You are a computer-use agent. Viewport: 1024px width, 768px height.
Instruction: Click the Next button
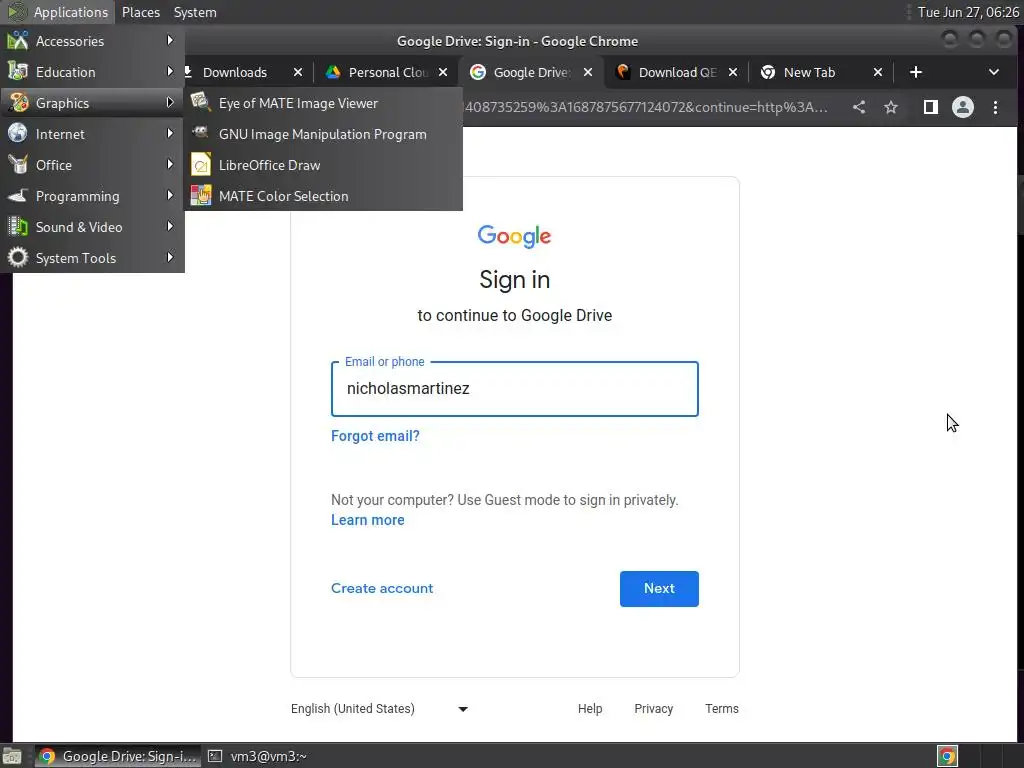click(659, 588)
